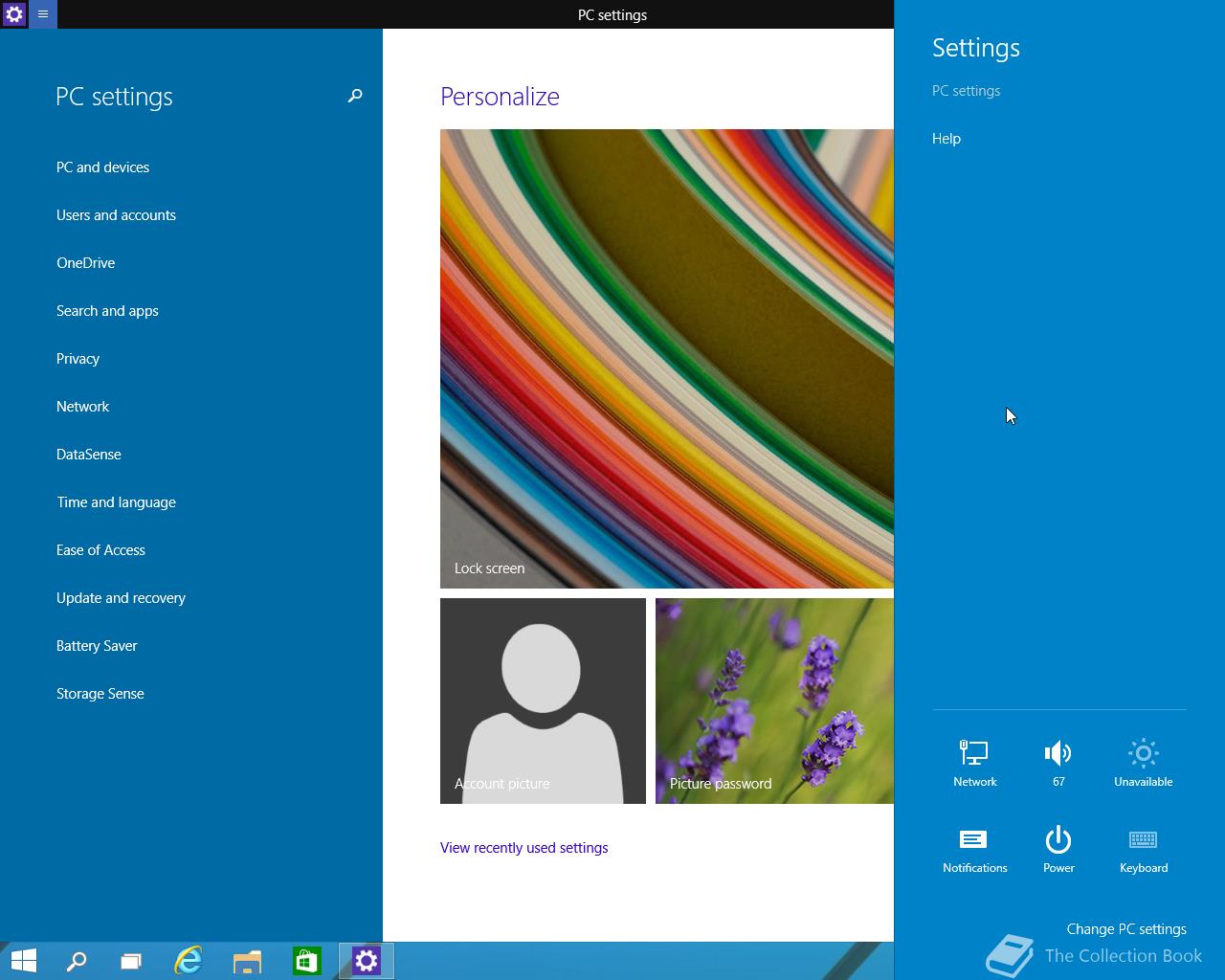Open Update and recovery settings
The width and height of the screenshot is (1225, 980).
tap(121, 598)
